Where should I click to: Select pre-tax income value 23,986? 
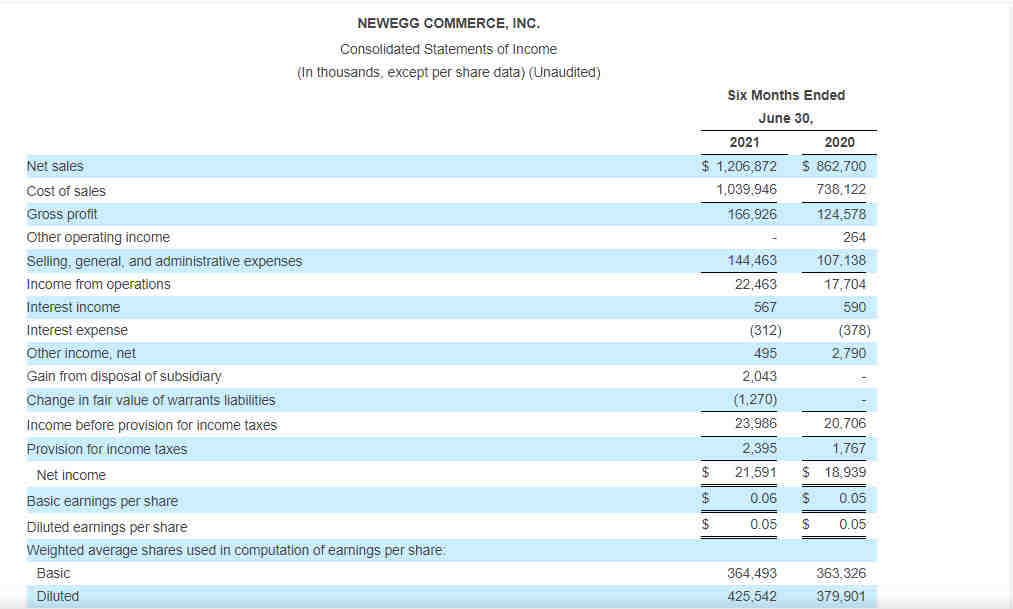(x=756, y=423)
